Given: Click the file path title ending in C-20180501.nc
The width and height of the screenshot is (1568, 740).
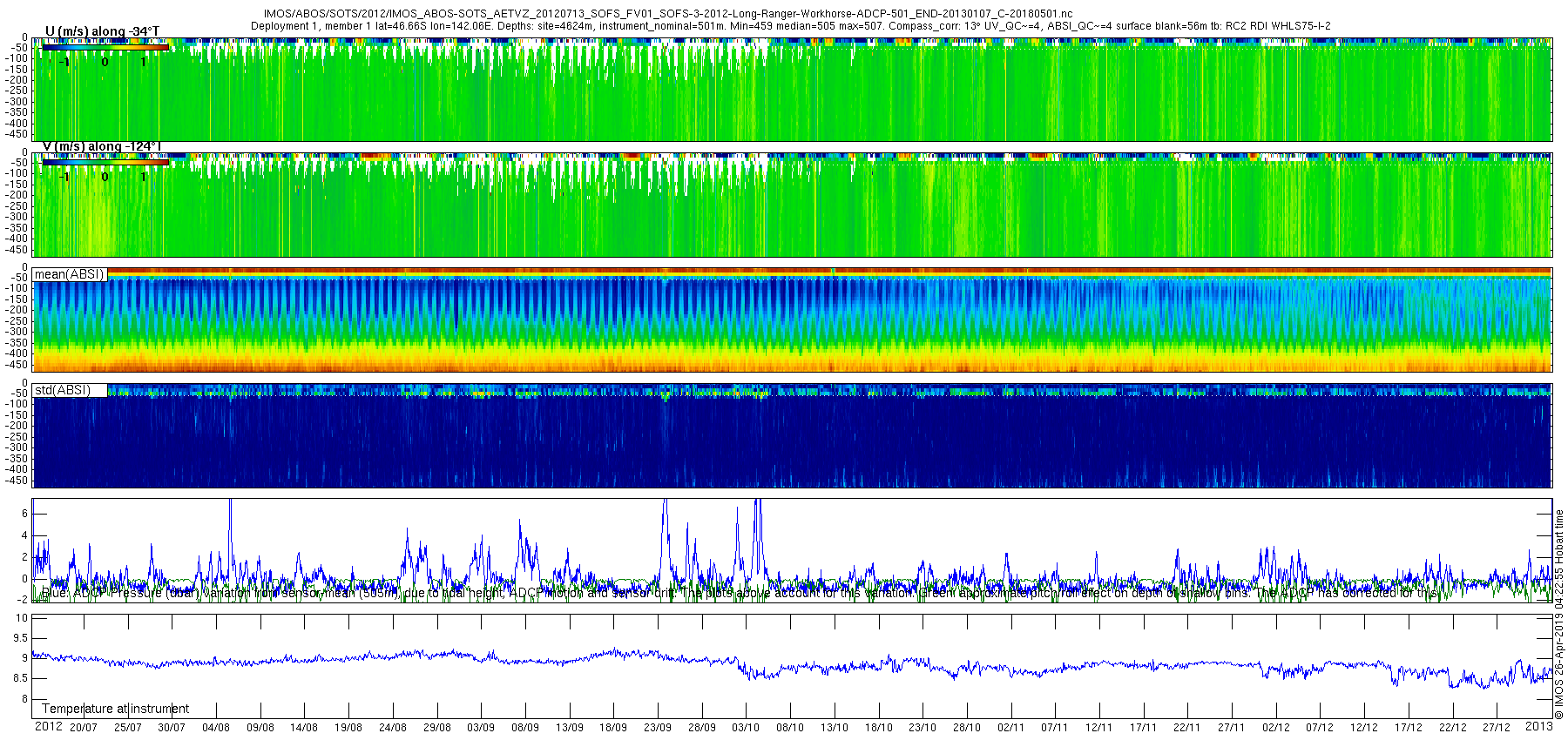Looking at the screenshot, I should pyautogui.click(x=667, y=14).
